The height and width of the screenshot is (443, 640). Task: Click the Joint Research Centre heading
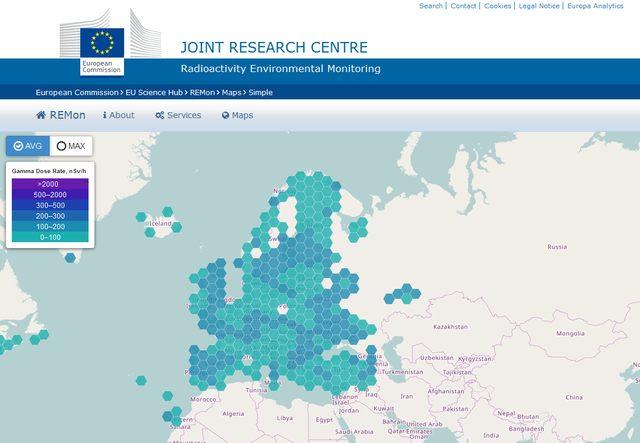274,47
